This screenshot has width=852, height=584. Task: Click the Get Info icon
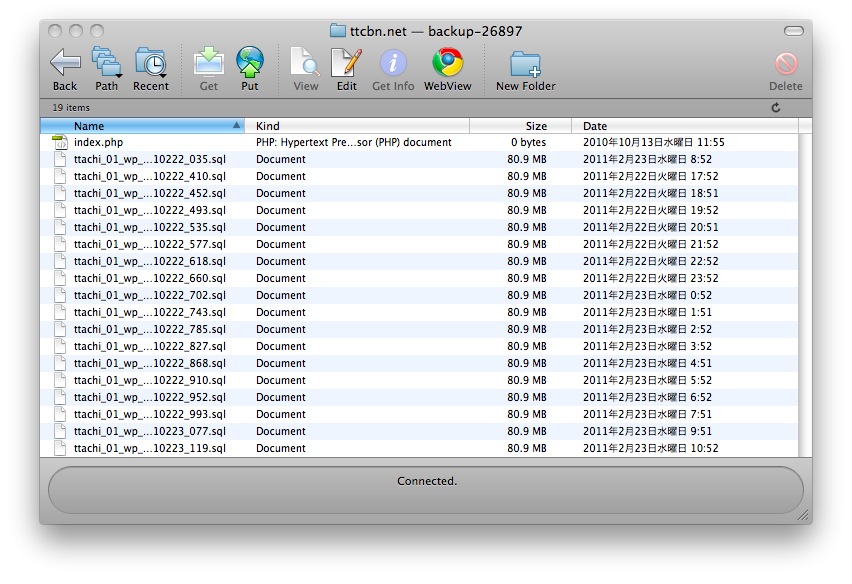click(x=393, y=64)
